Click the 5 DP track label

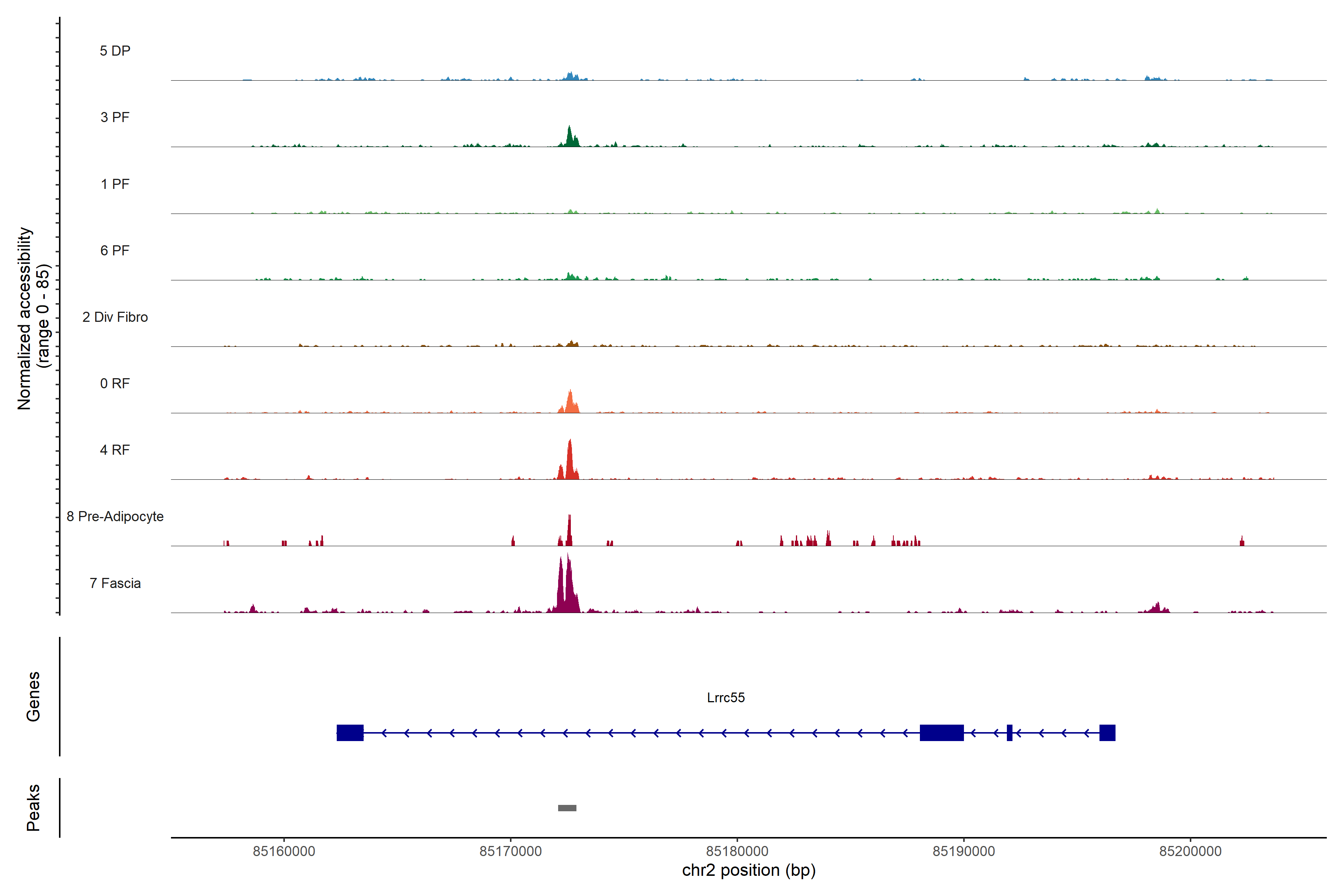coord(115,51)
